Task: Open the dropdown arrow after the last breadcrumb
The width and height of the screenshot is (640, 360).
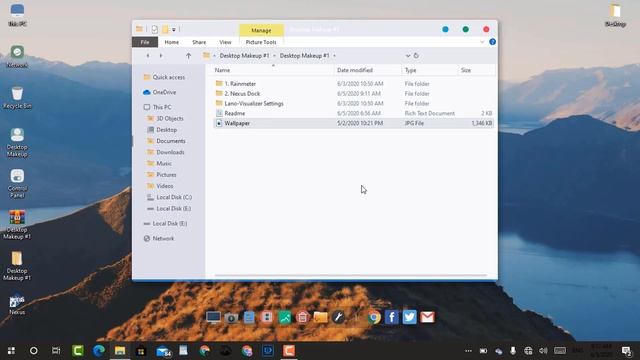Action: coord(334,56)
